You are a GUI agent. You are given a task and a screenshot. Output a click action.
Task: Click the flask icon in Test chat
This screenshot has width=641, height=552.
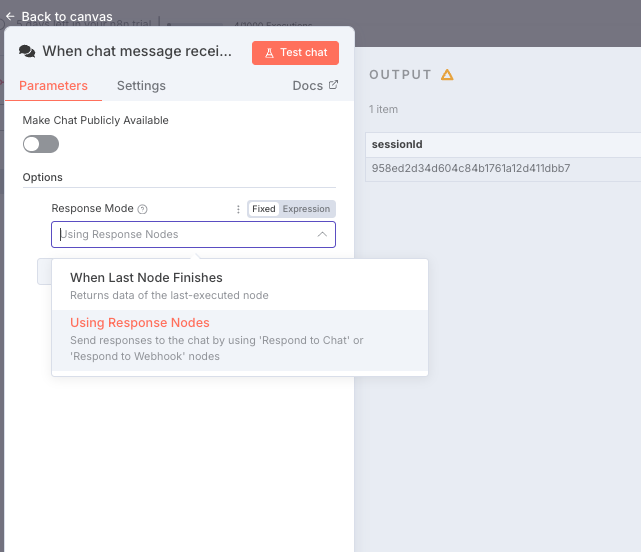pos(269,53)
